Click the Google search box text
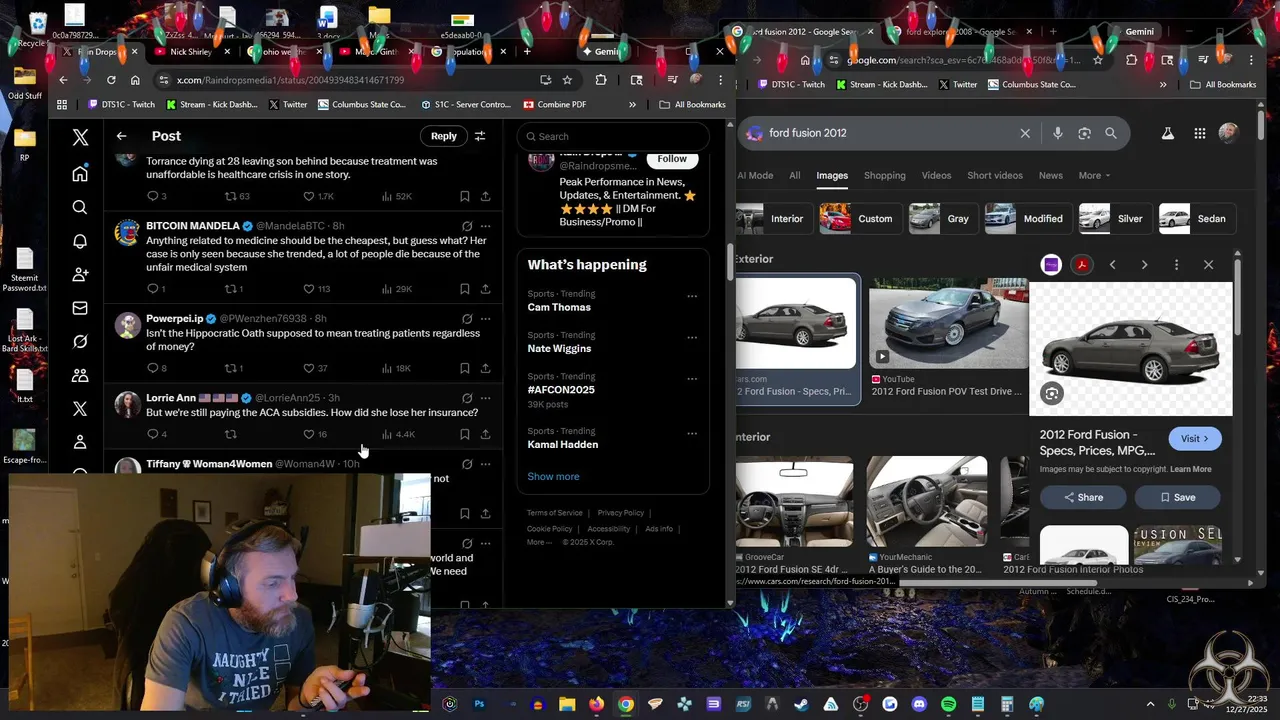The height and width of the screenshot is (720, 1280). click(x=807, y=133)
